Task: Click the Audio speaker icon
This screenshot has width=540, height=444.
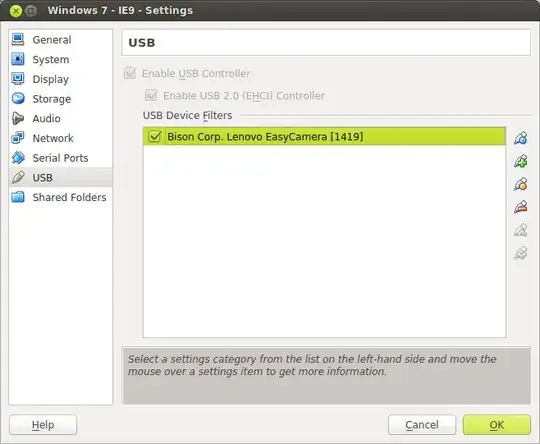Action: point(18,118)
